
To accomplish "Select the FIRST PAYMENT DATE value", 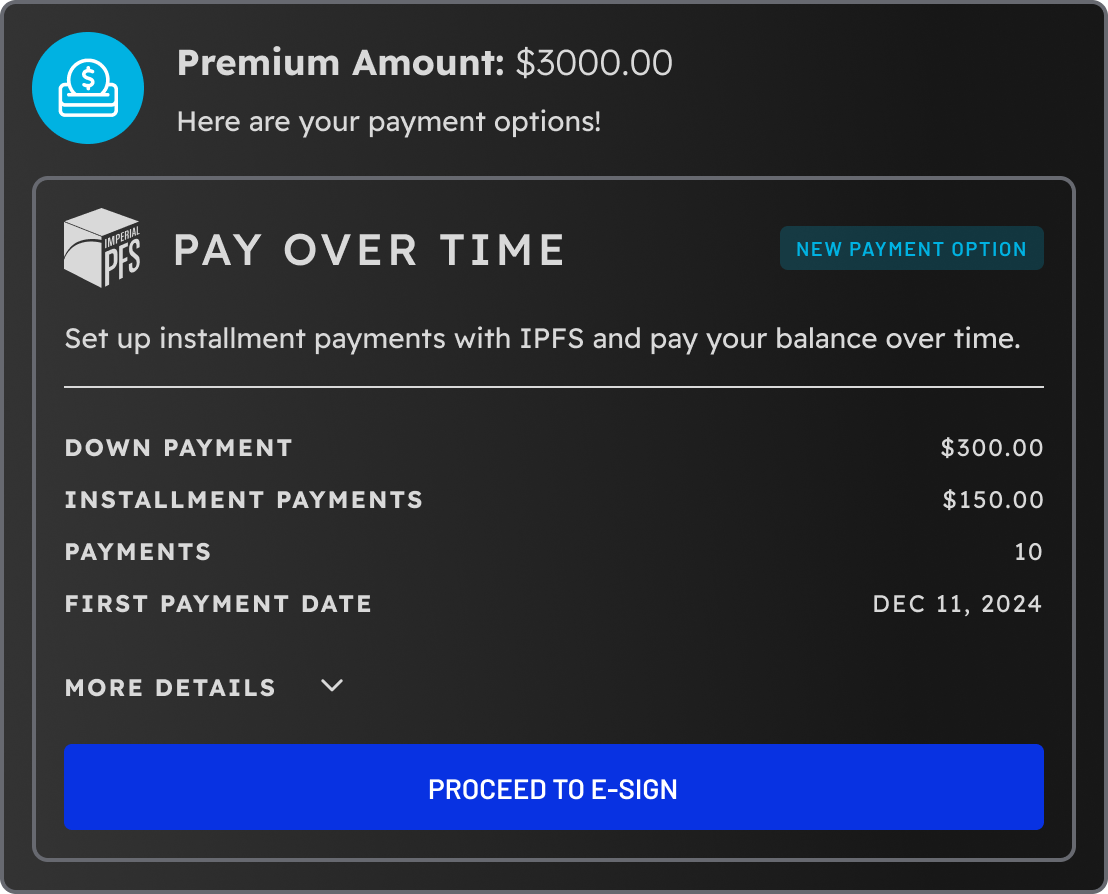I will [957, 603].
